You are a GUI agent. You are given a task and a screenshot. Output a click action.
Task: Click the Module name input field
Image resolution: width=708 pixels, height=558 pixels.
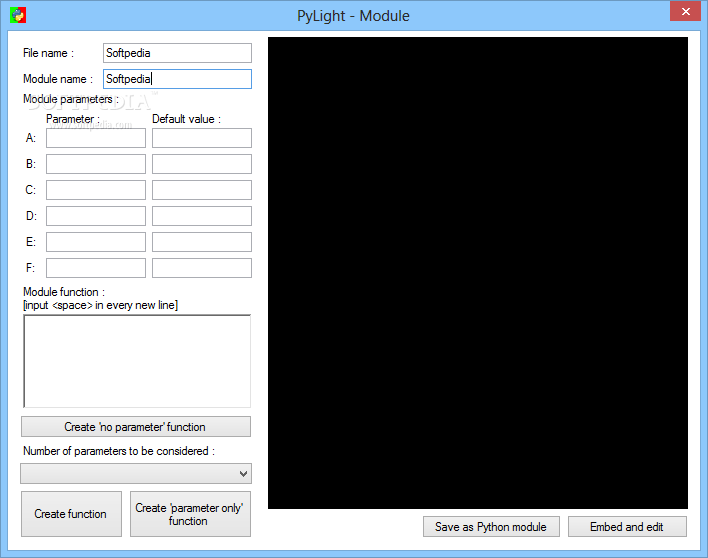177,79
